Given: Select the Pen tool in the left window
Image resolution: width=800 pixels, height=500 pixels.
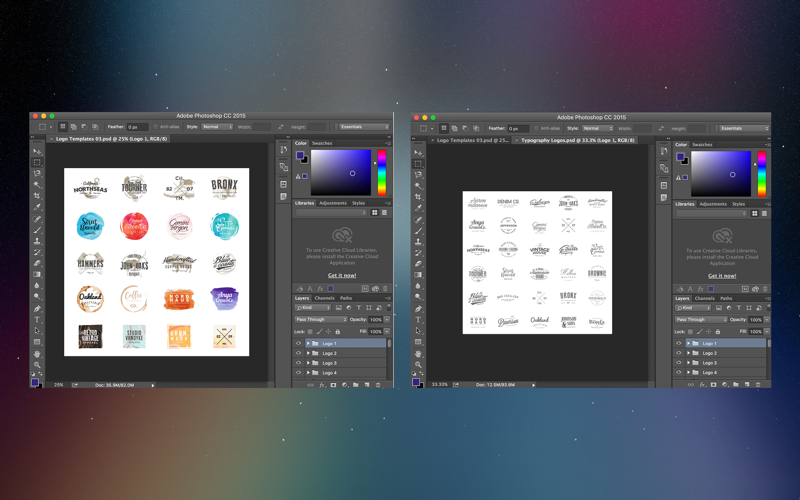Looking at the screenshot, I should pos(37,309).
